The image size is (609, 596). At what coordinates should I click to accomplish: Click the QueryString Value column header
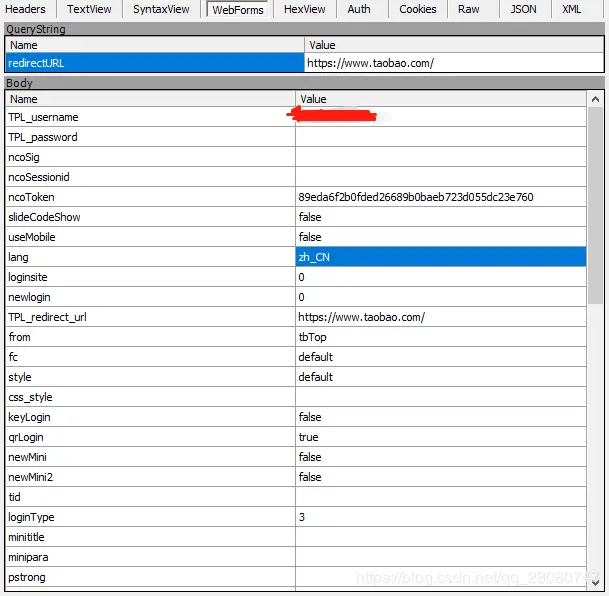point(454,45)
